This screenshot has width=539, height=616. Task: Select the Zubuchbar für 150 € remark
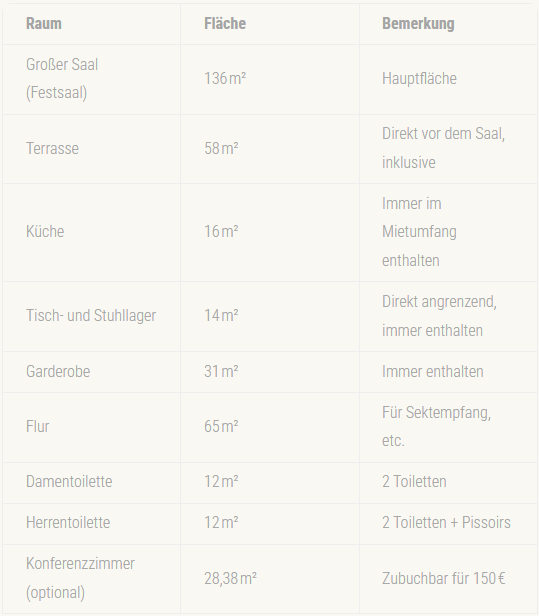[x=444, y=579]
